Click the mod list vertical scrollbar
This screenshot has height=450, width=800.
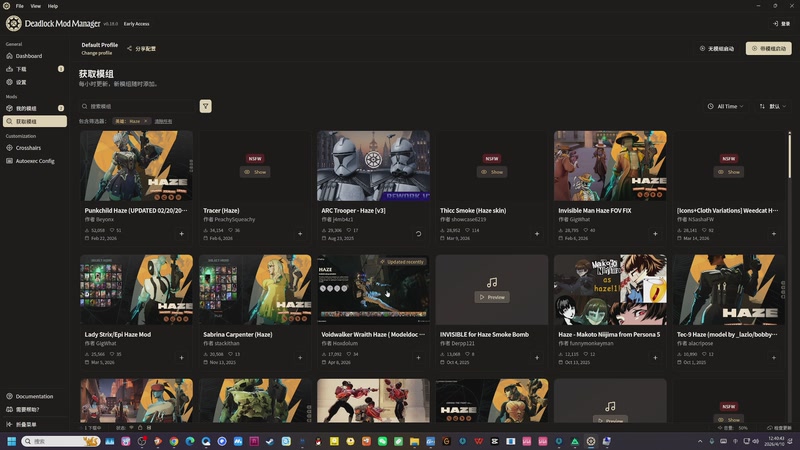(x=790, y=155)
